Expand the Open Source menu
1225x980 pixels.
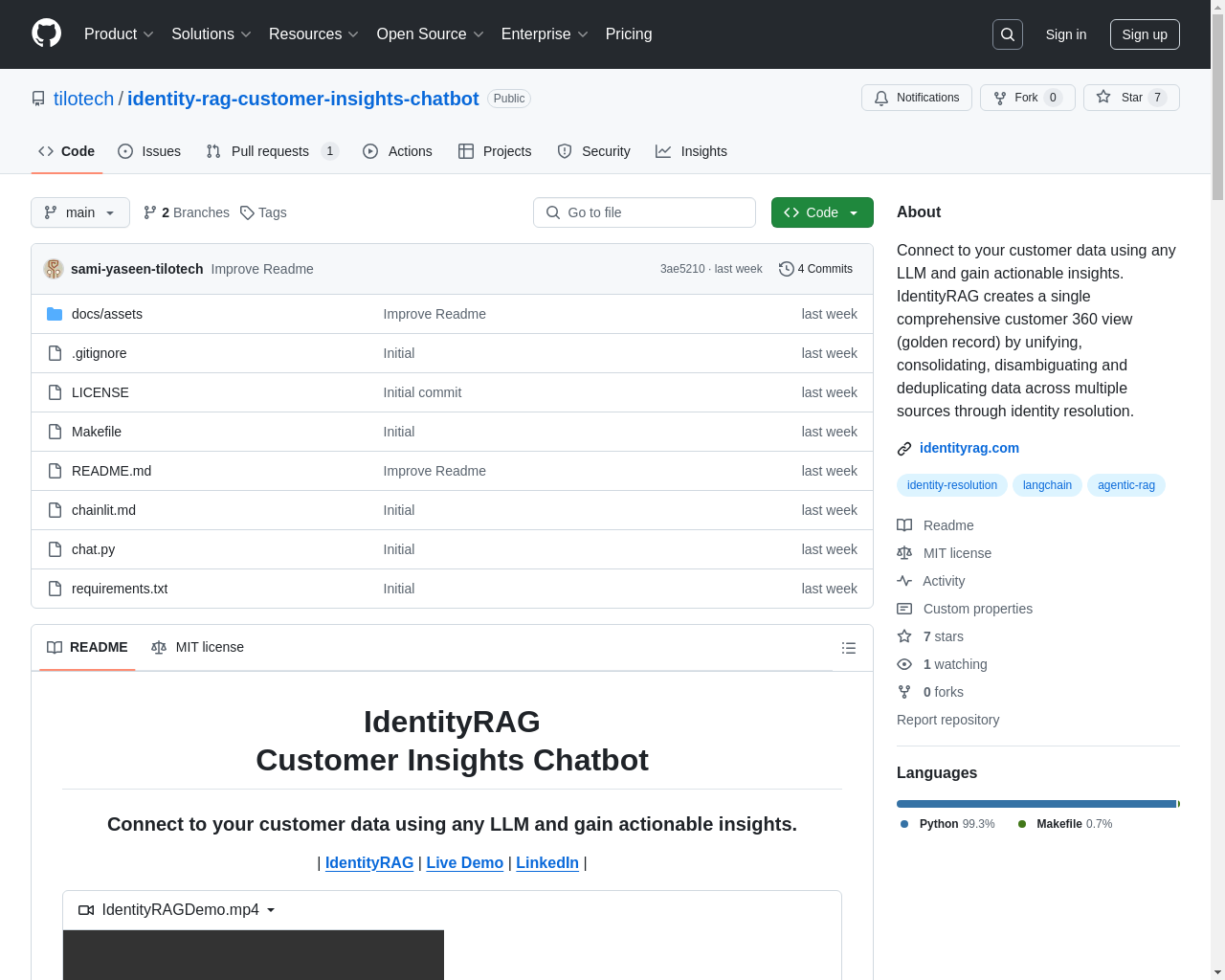[431, 34]
